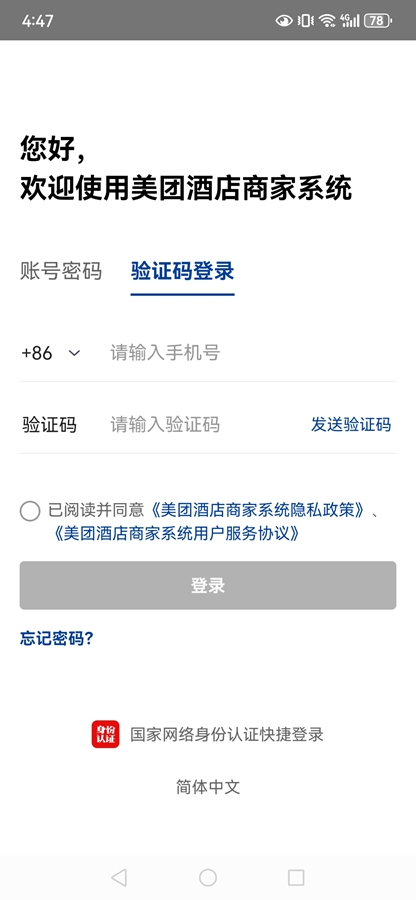416x900 pixels.
Task: Tap the vibrate mode status icon
Action: tap(305, 21)
